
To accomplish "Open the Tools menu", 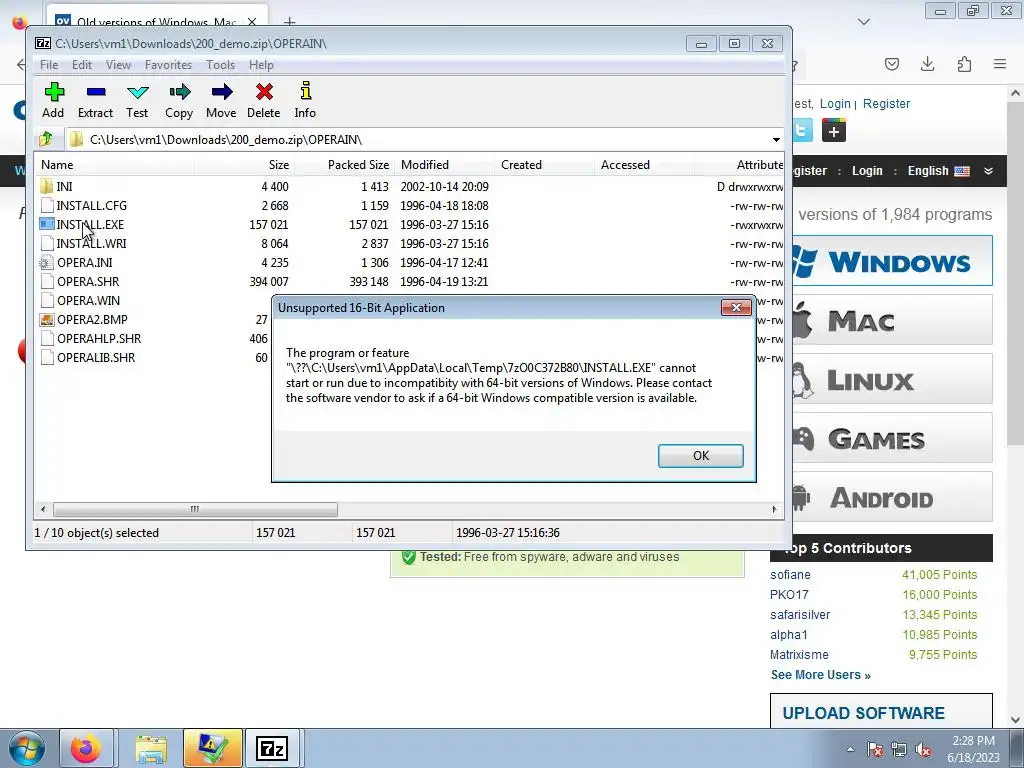I will (220, 65).
